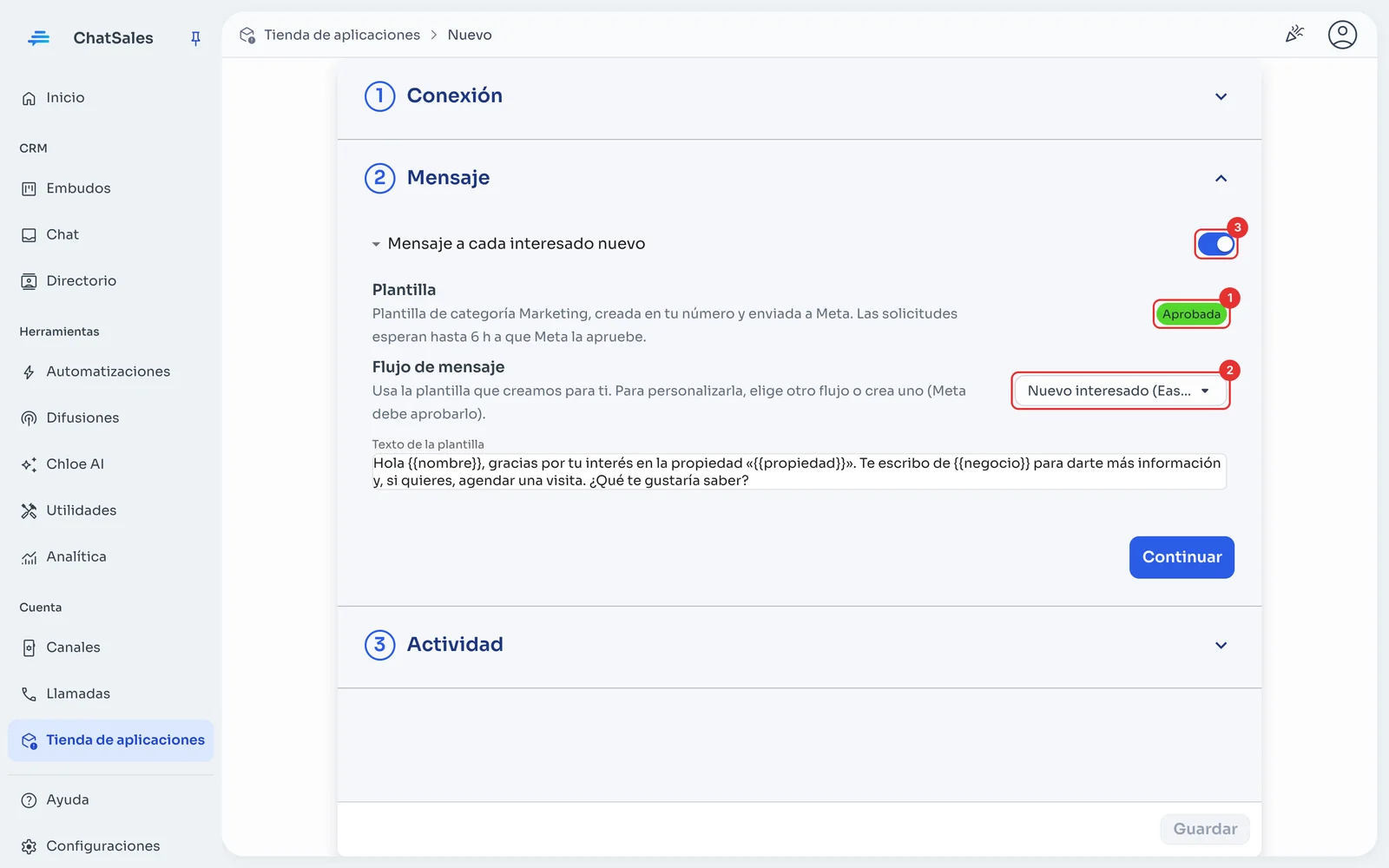Click the Aprobada status badge
This screenshot has width=1389, height=868.
[1191, 314]
